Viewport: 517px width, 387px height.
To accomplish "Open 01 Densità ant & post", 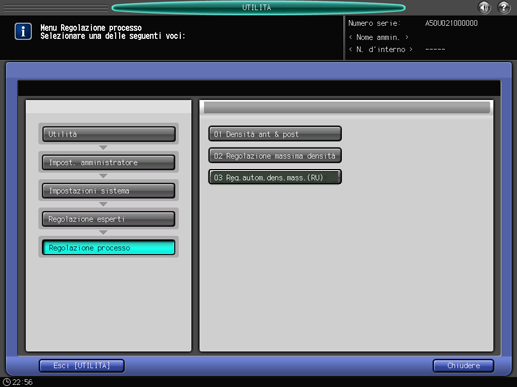I will (275, 134).
